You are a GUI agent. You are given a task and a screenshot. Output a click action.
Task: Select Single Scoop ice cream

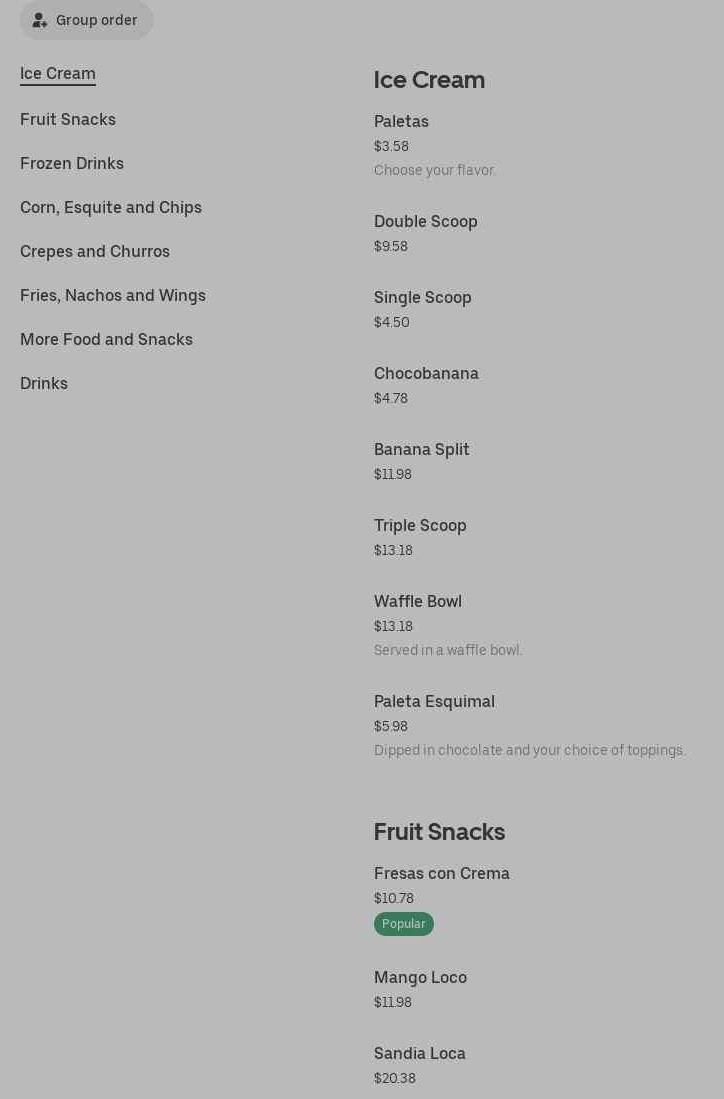click(423, 297)
